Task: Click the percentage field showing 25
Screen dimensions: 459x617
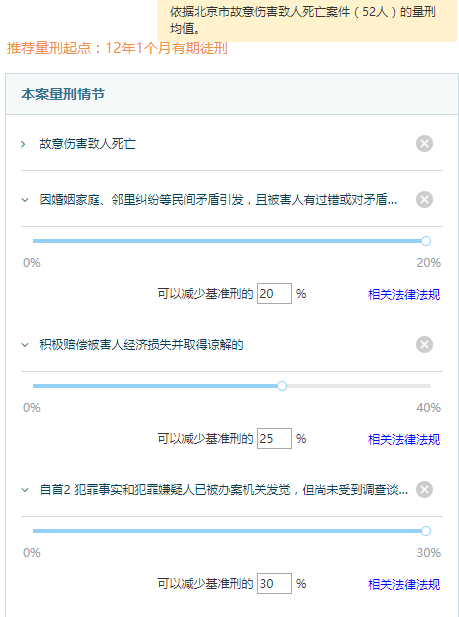Action: [274, 438]
